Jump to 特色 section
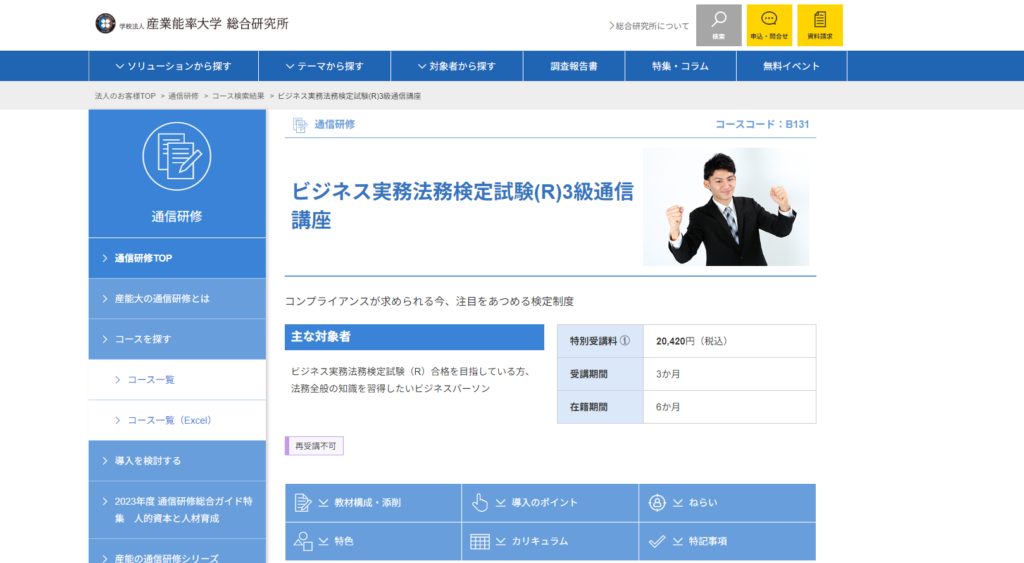The height and width of the screenshot is (563, 1024). pos(374,541)
